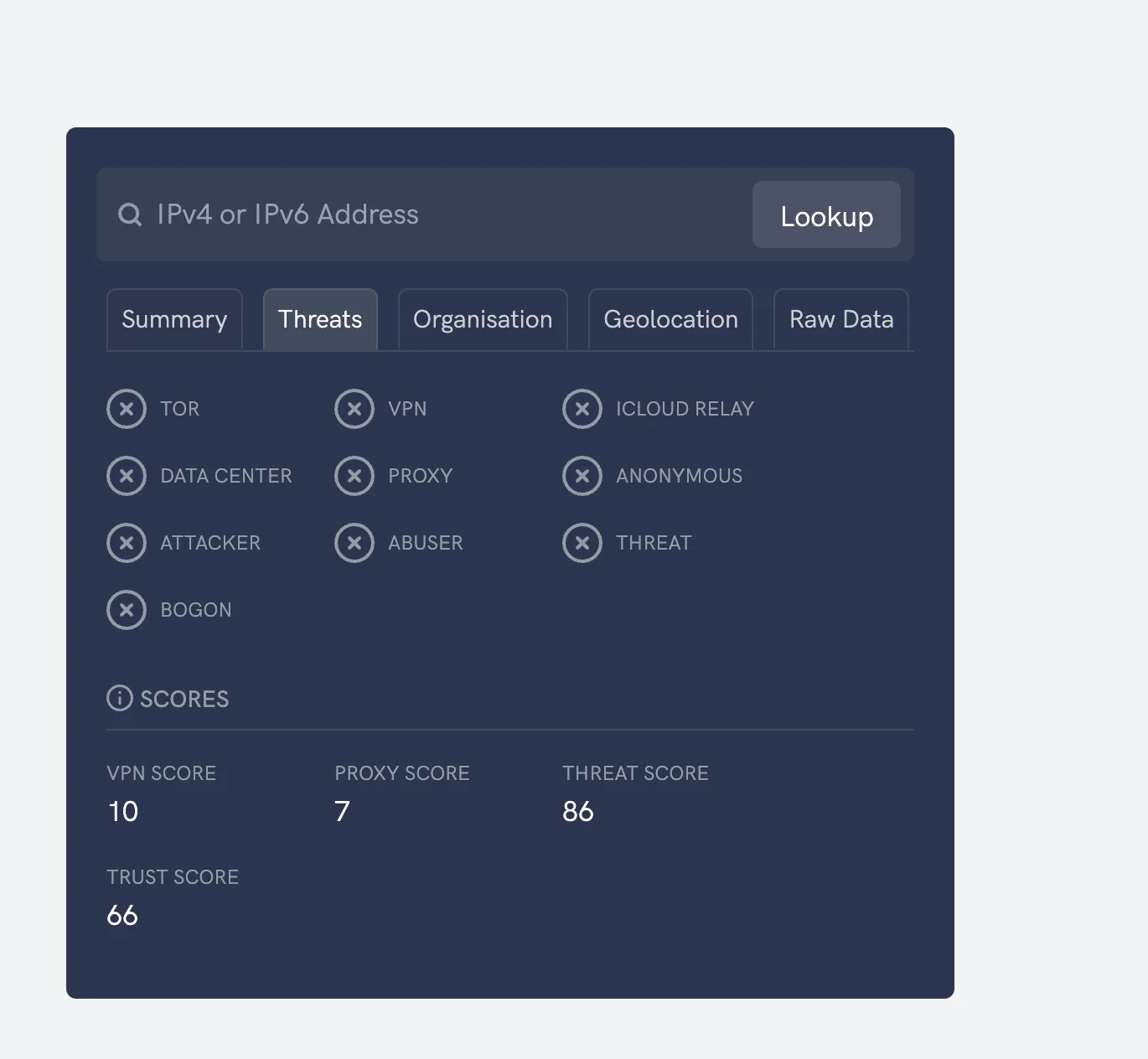Click the IPv4 or IPv6 address field
Screen dimensions: 1148x1059
pos(419,214)
